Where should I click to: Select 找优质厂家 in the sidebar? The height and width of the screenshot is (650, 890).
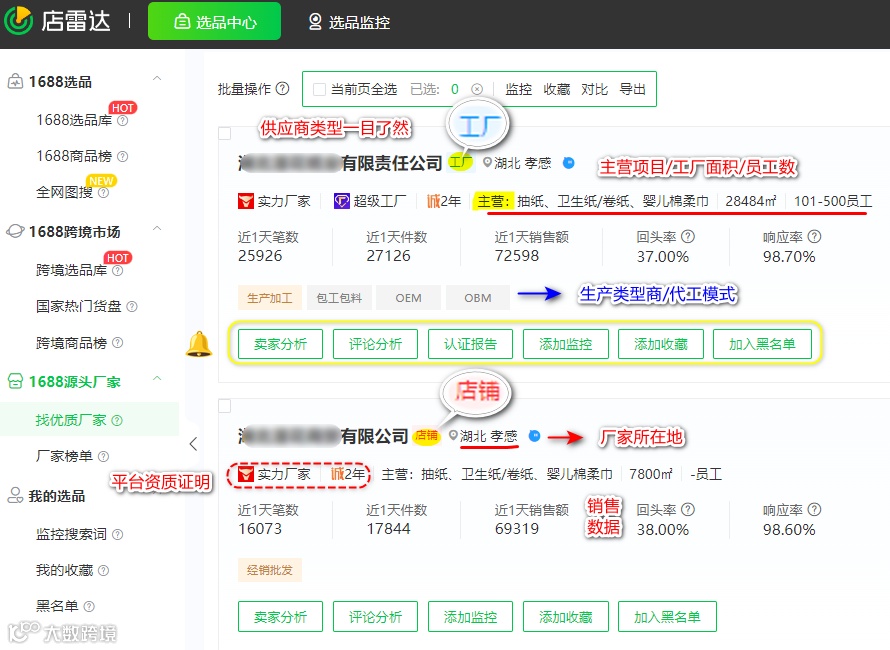point(70,420)
